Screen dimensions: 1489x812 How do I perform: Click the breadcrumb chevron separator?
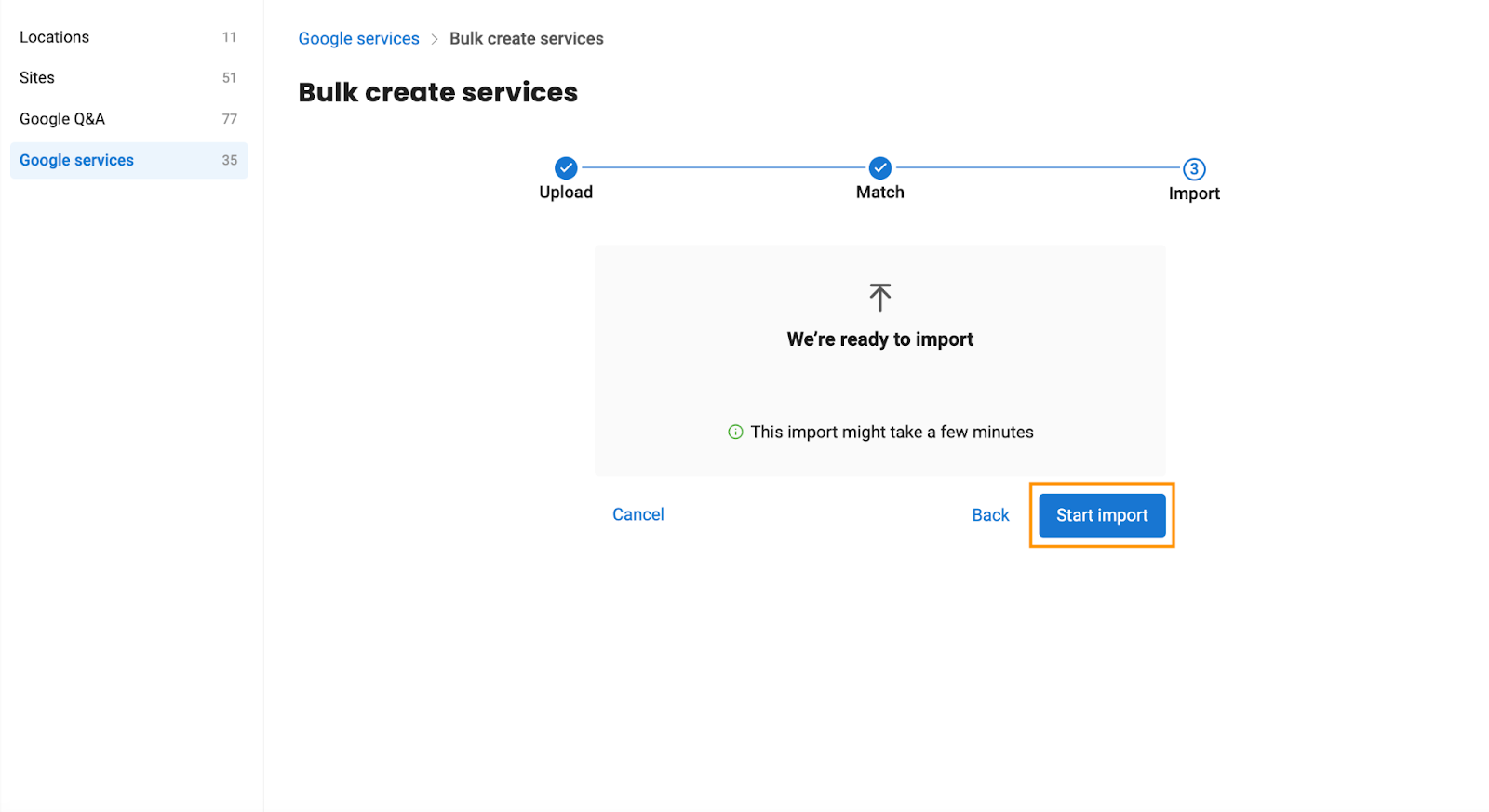tap(435, 39)
